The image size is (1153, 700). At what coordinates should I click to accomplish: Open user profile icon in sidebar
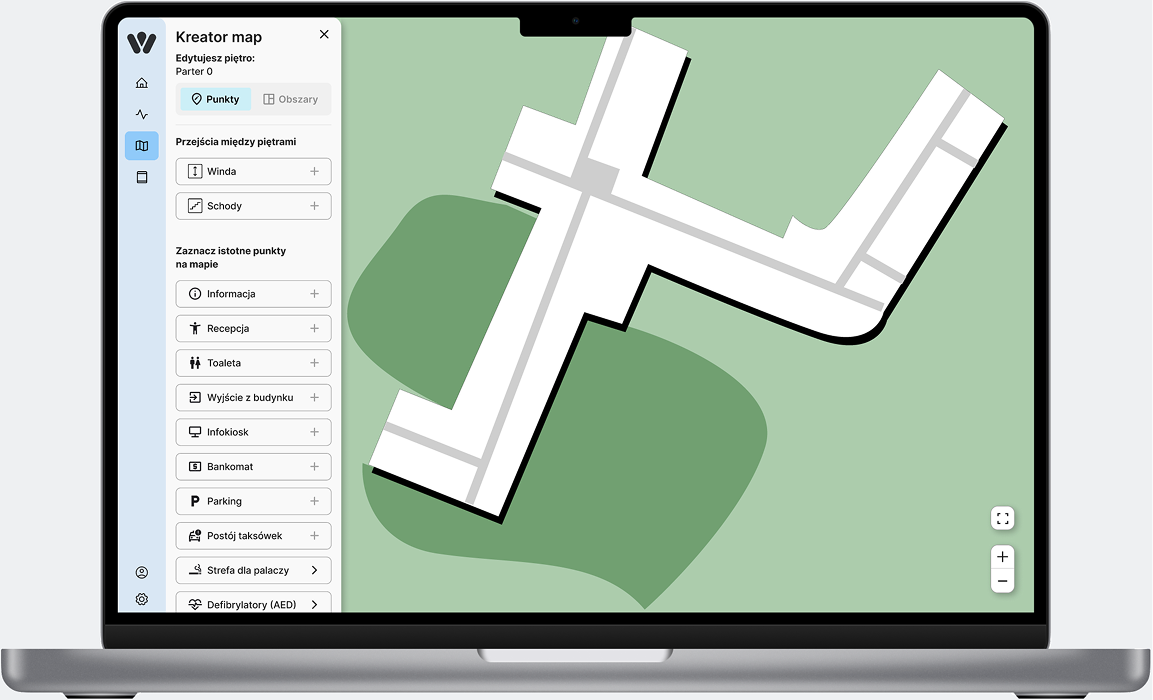click(x=141, y=573)
